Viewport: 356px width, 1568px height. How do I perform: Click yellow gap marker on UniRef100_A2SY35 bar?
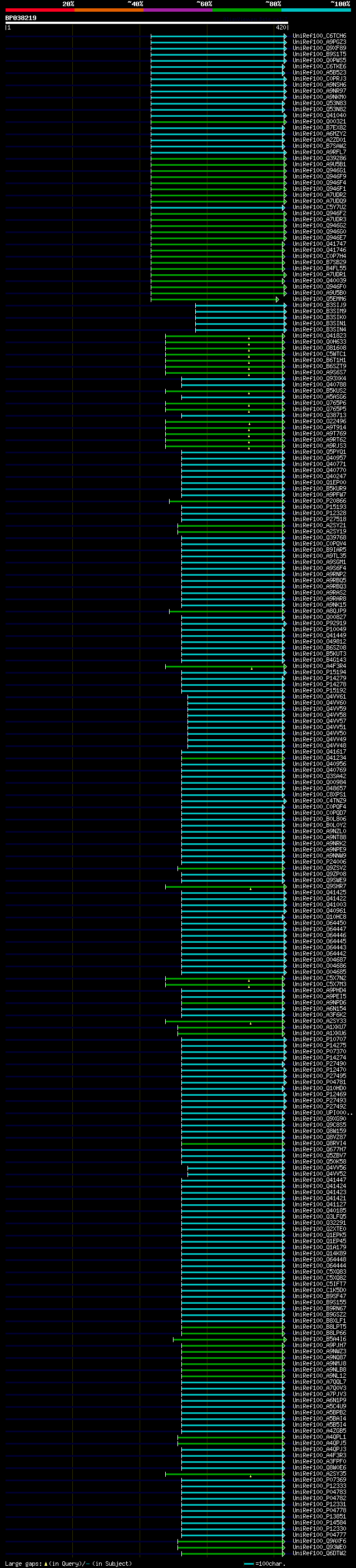(x=250, y=1476)
